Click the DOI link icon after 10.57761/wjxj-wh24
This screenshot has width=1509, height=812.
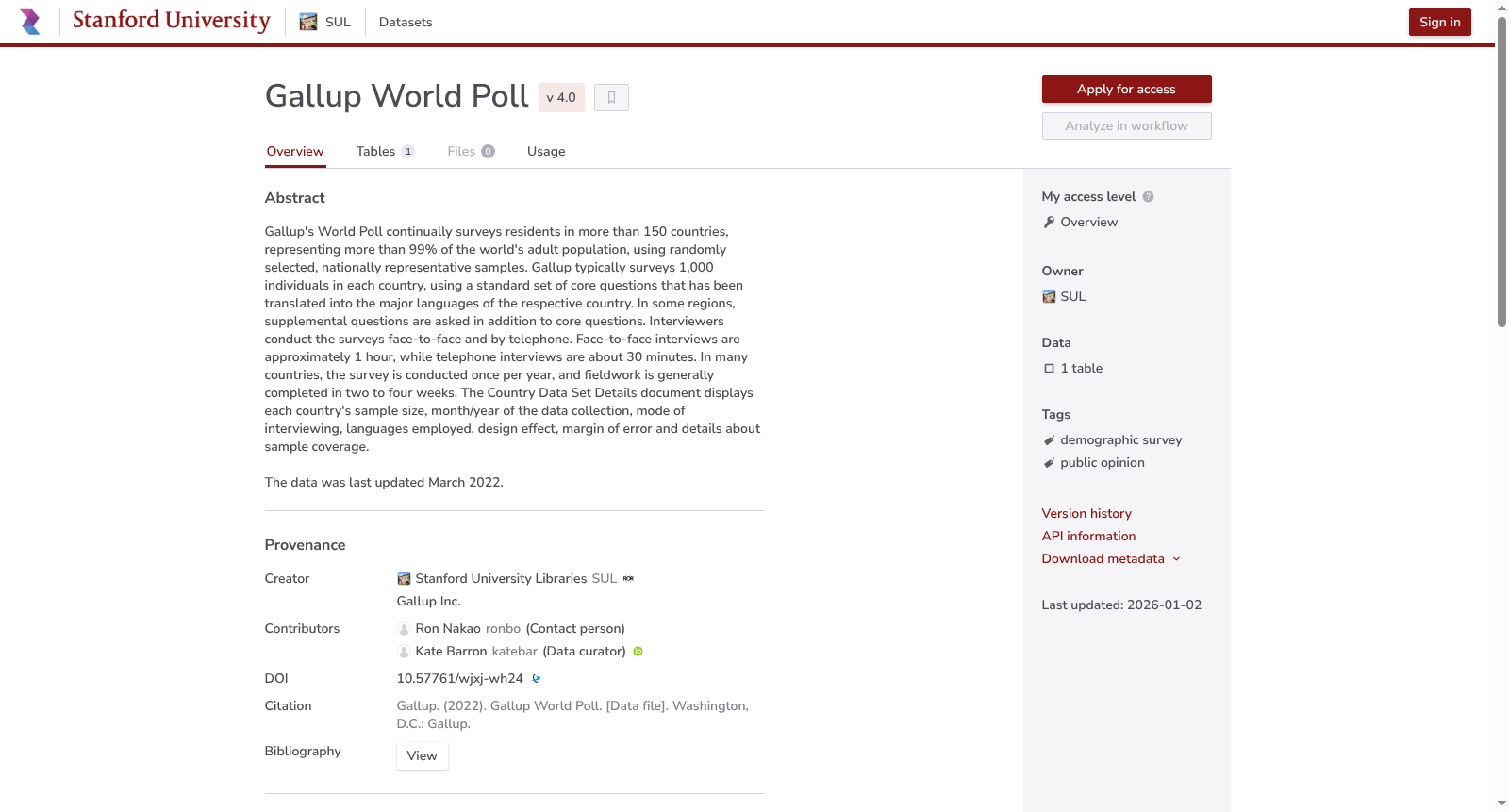[x=536, y=679]
